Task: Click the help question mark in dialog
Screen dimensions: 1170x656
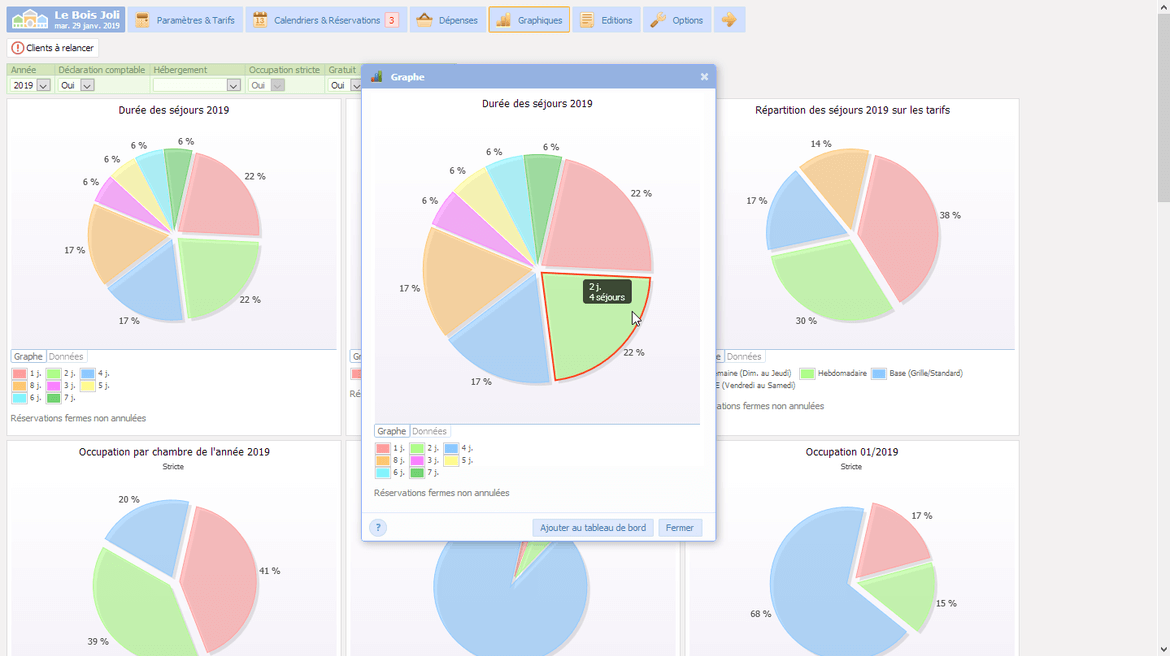Action: [378, 528]
